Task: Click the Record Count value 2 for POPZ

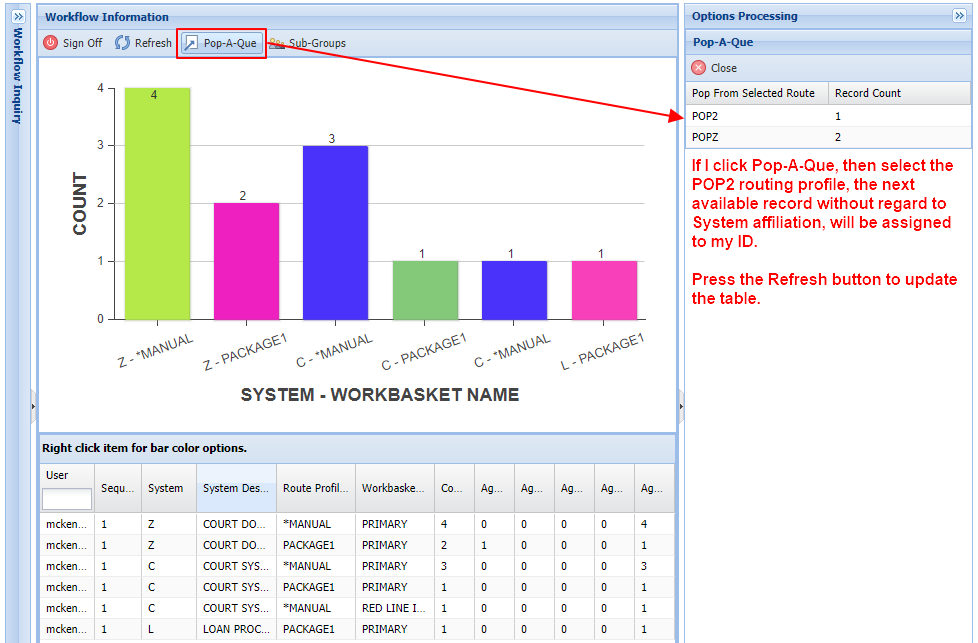Action: point(838,137)
